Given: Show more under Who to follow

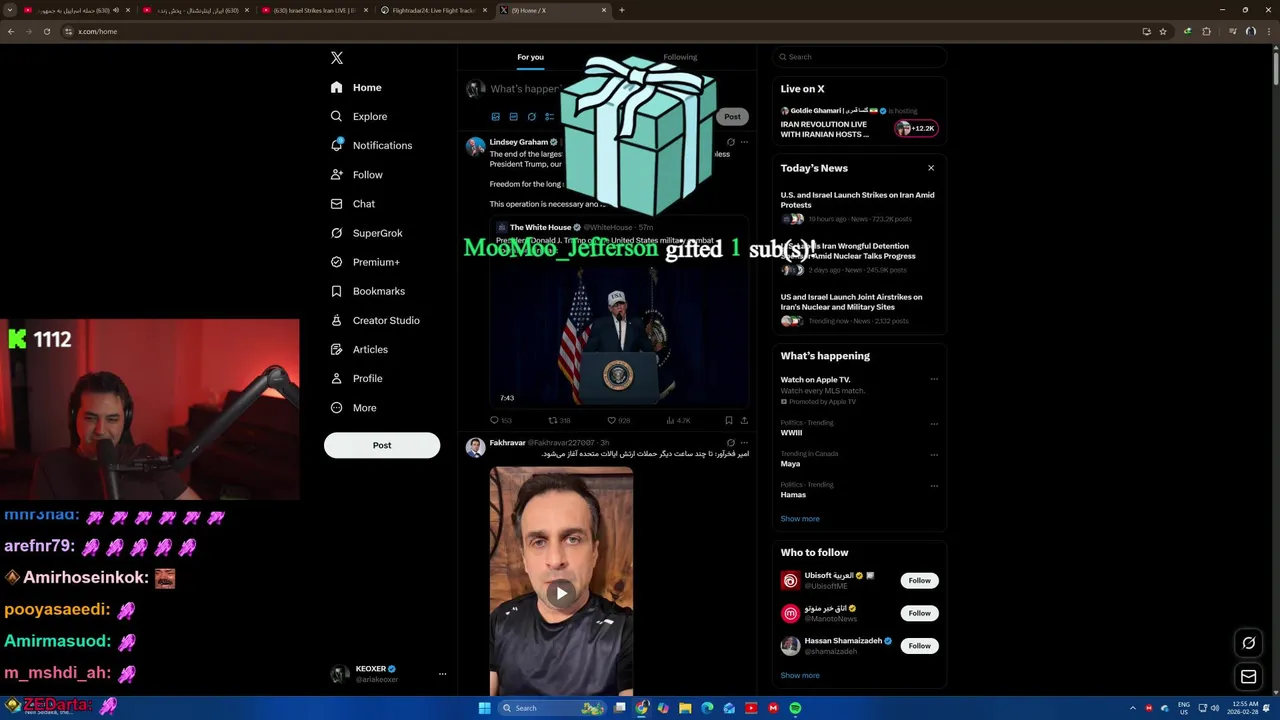Looking at the screenshot, I should [x=800, y=676].
